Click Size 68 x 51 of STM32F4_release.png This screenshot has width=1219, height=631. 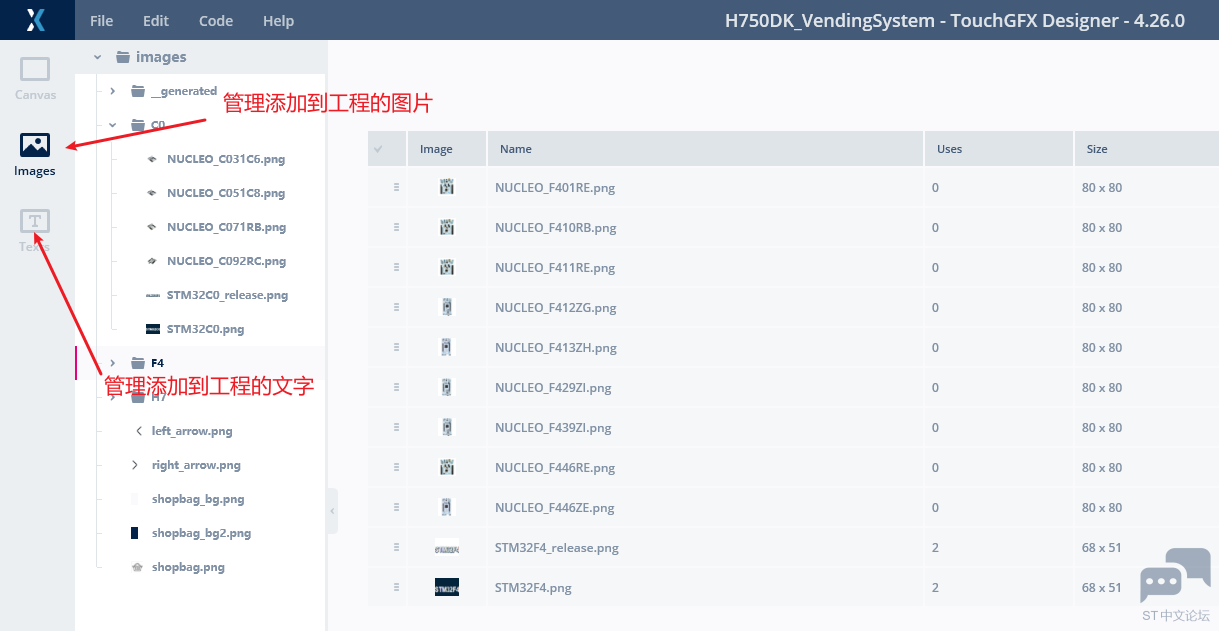pos(1102,548)
